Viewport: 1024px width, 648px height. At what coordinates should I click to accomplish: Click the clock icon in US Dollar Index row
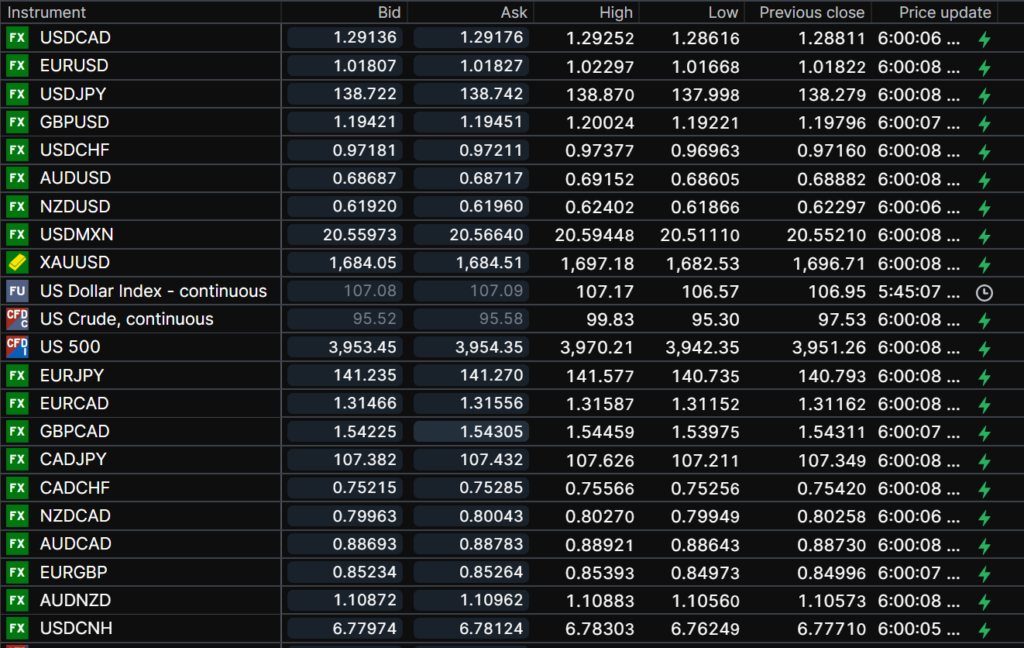click(x=984, y=292)
